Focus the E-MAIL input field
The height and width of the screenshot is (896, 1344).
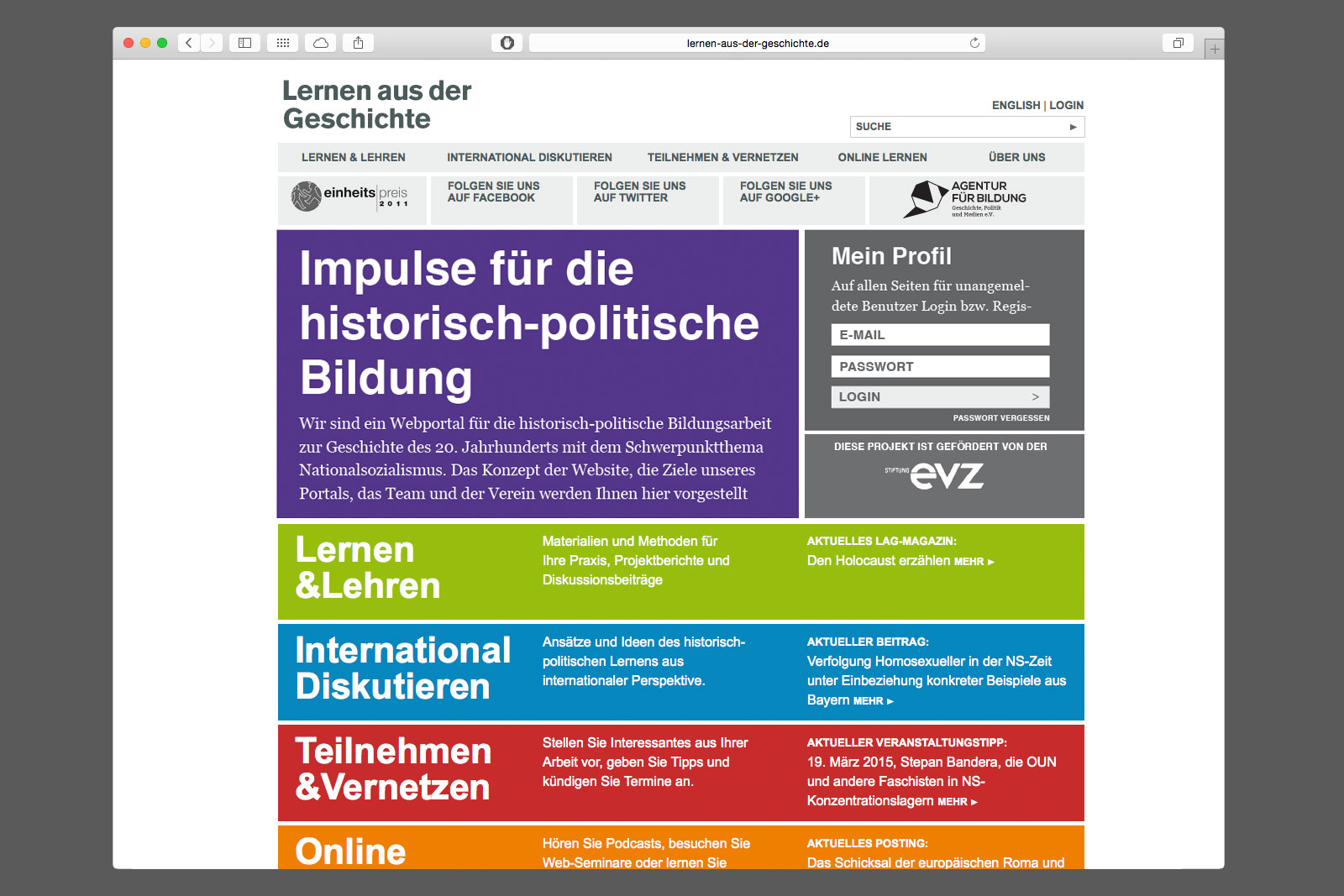940,335
